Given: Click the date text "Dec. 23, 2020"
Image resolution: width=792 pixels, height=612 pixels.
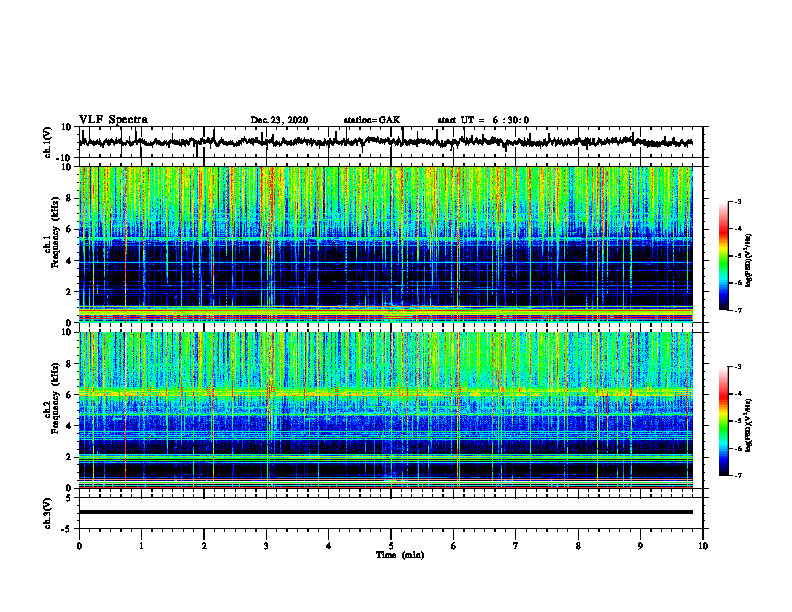Looking at the screenshot, I should 279,120.
